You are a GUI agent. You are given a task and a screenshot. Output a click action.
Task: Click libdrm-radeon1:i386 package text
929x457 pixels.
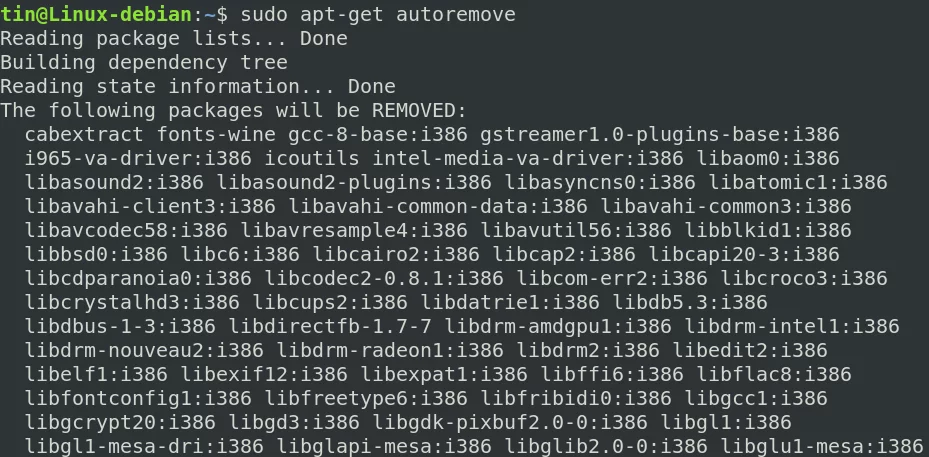[x=390, y=350]
